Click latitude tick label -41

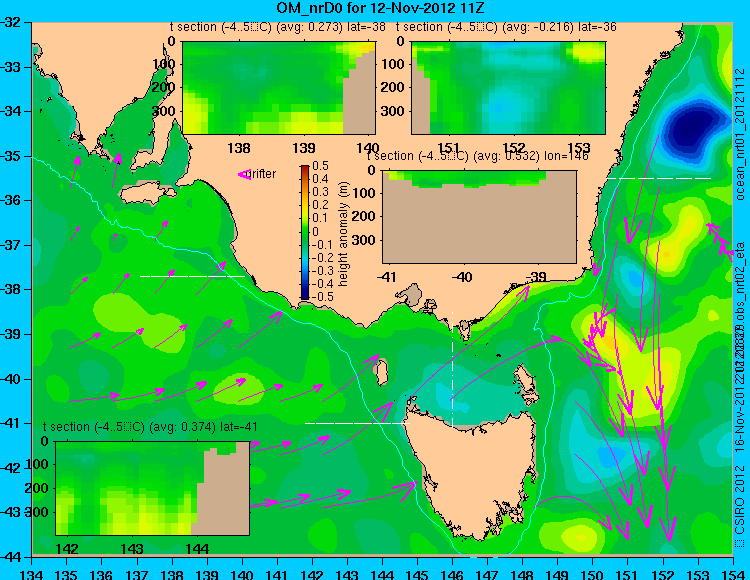pos(10,423)
